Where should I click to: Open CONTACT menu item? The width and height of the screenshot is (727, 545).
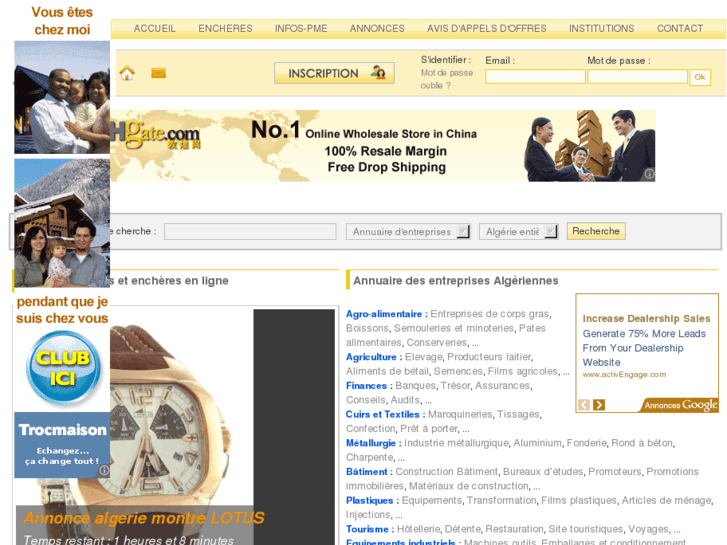pos(680,28)
